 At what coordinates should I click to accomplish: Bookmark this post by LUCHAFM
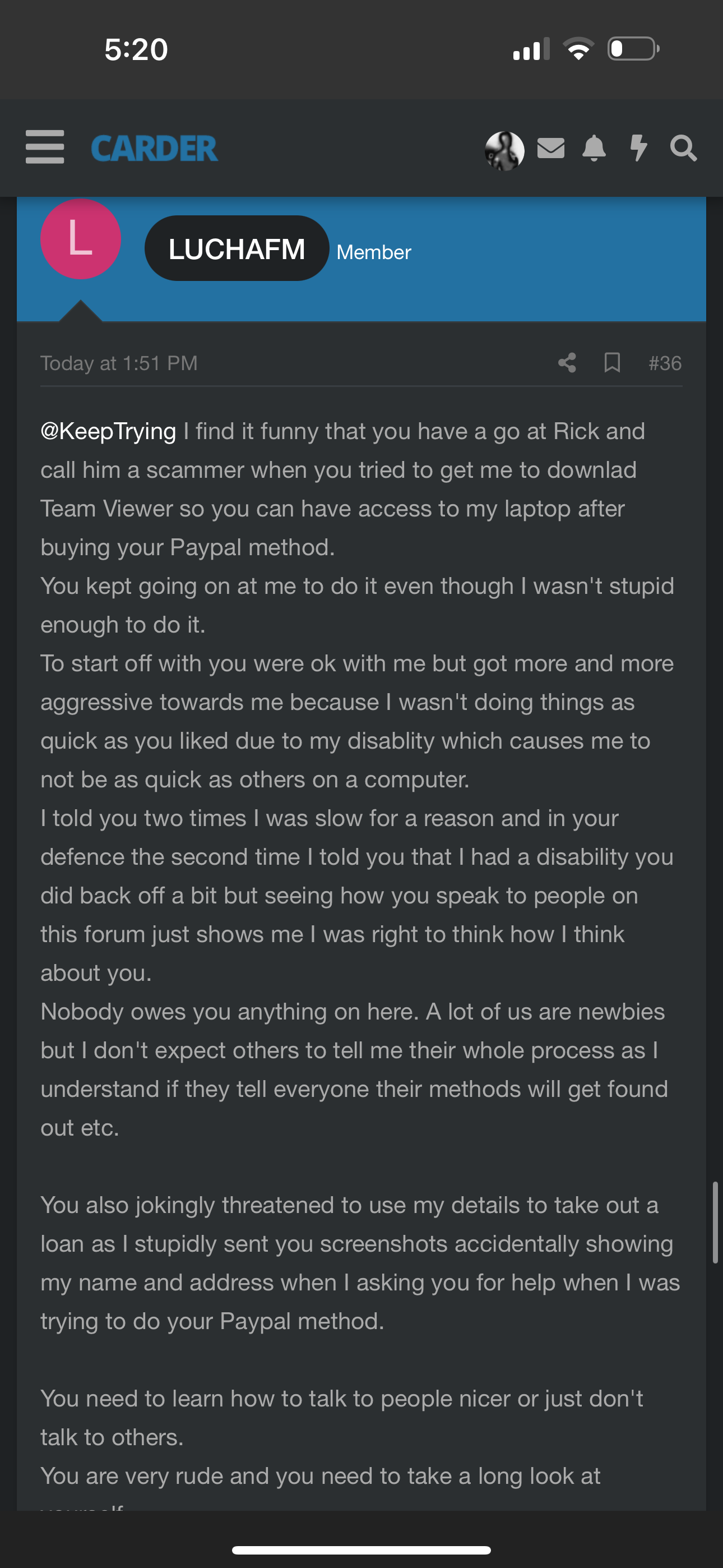click(611, 363)
